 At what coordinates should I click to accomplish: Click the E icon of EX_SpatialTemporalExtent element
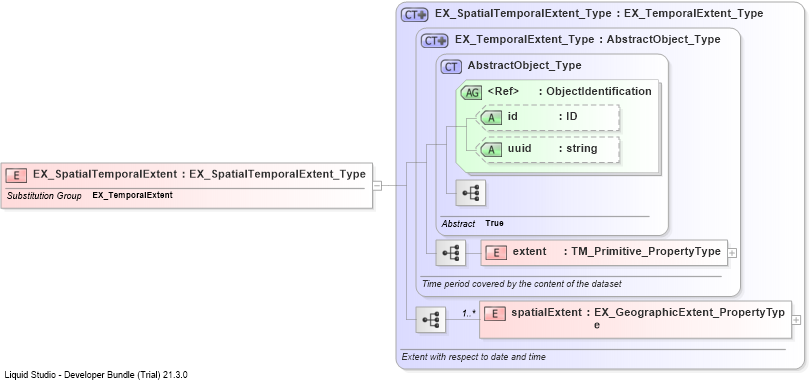click(17, 175)
